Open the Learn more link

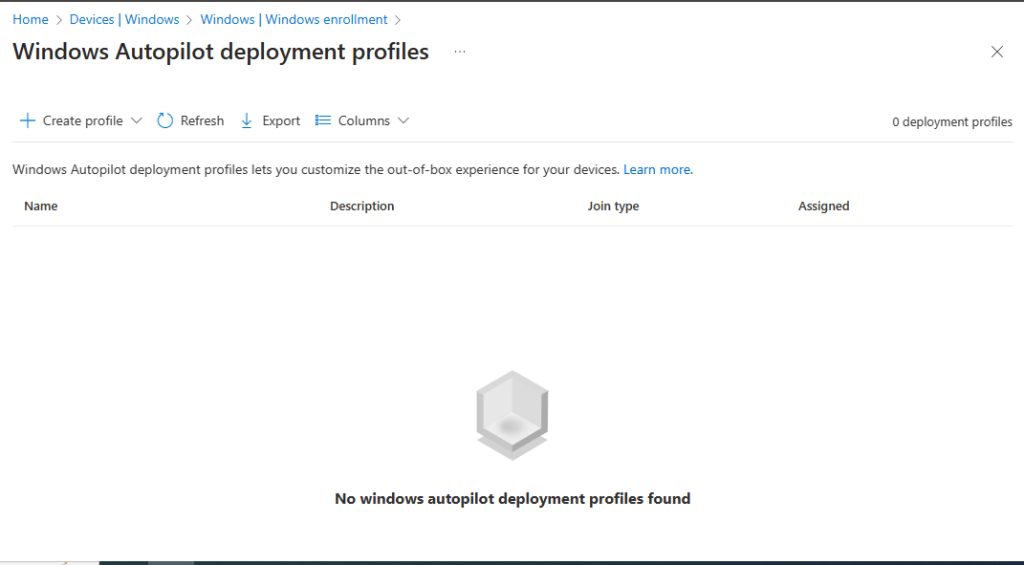tap(657, 170)
